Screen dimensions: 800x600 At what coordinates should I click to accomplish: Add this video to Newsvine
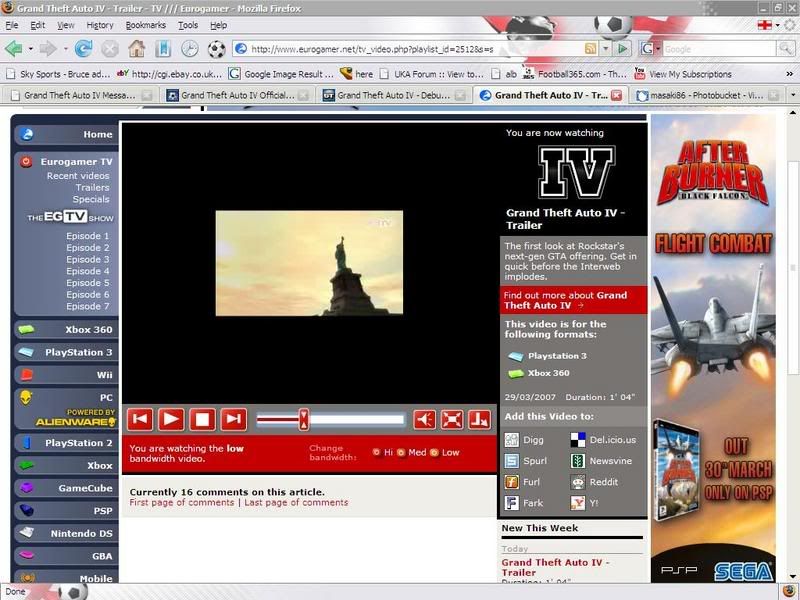coord(601,461)
